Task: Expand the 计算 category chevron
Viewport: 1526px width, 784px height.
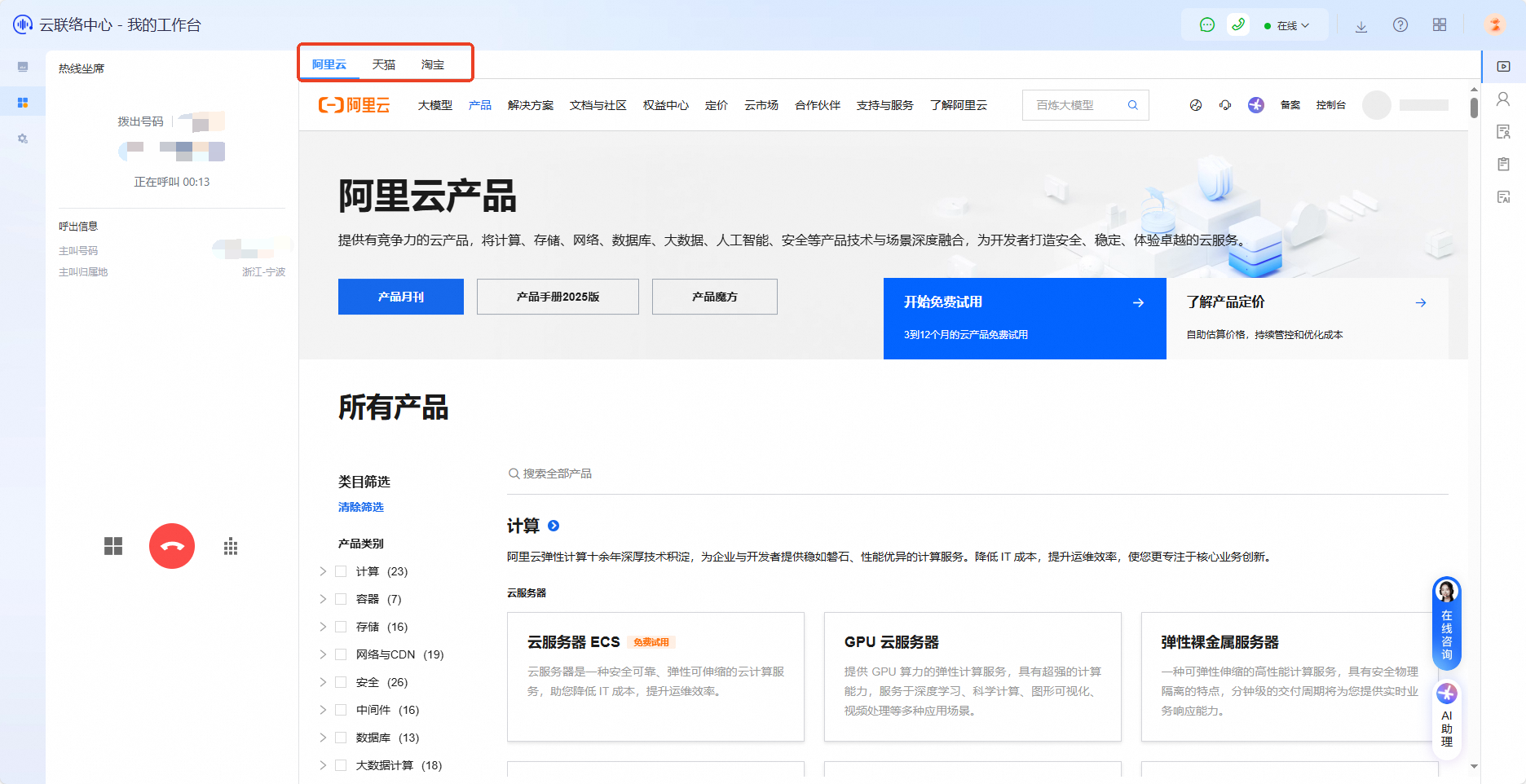Action: tap(323, 571)
